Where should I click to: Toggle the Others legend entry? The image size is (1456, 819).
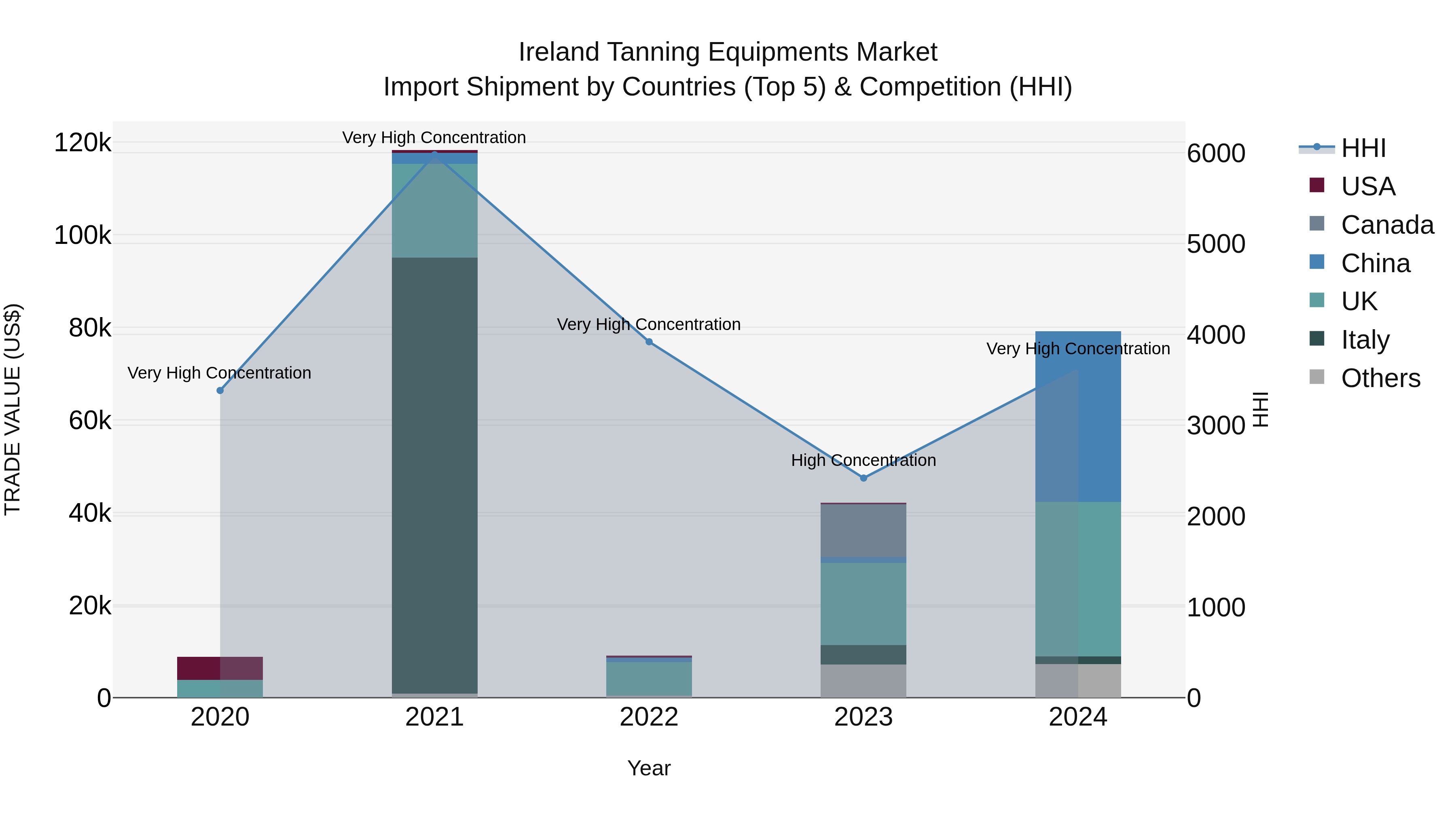point(1365,378)
